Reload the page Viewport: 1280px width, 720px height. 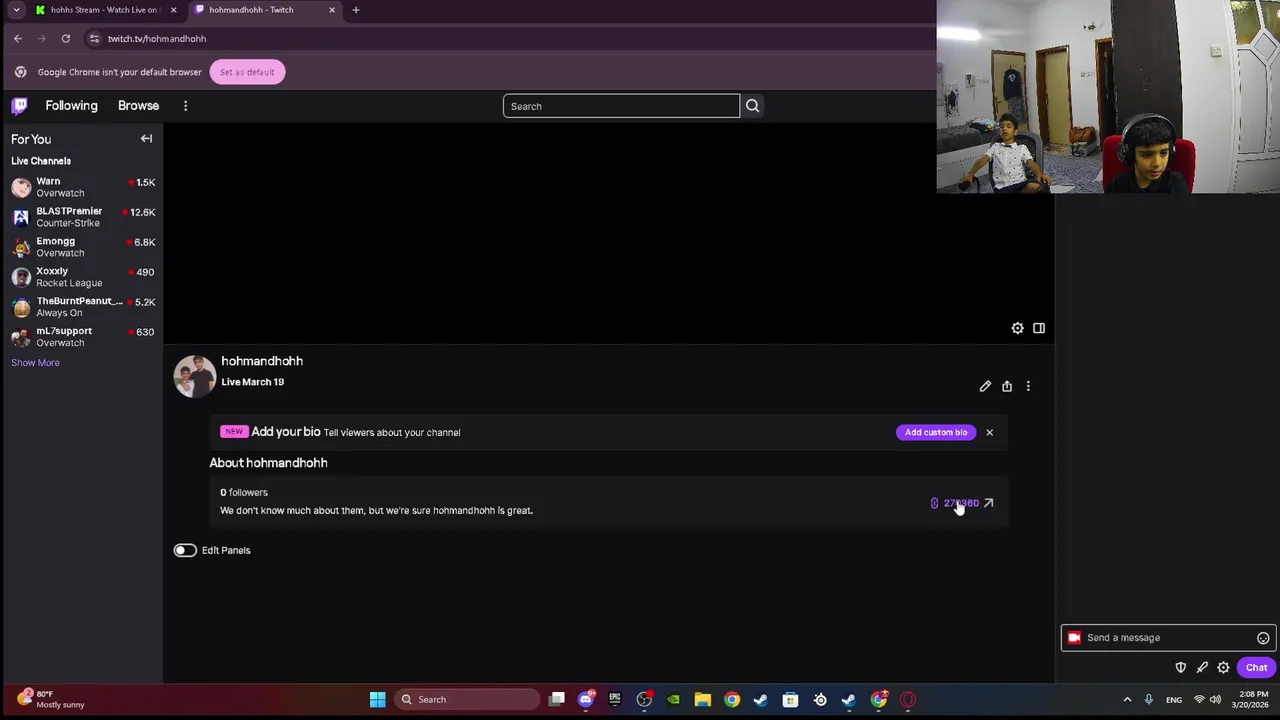[66, 39]
